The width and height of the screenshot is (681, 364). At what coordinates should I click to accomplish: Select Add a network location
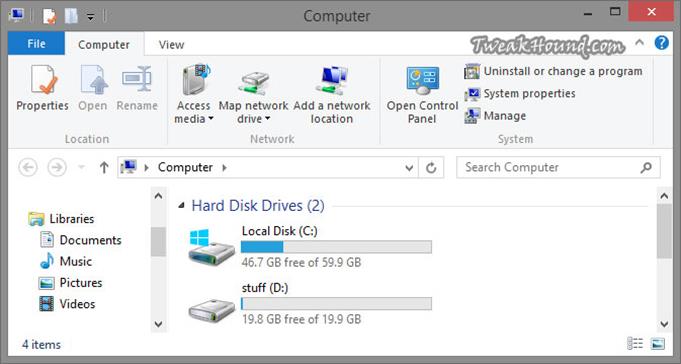[x=331, y=94]
